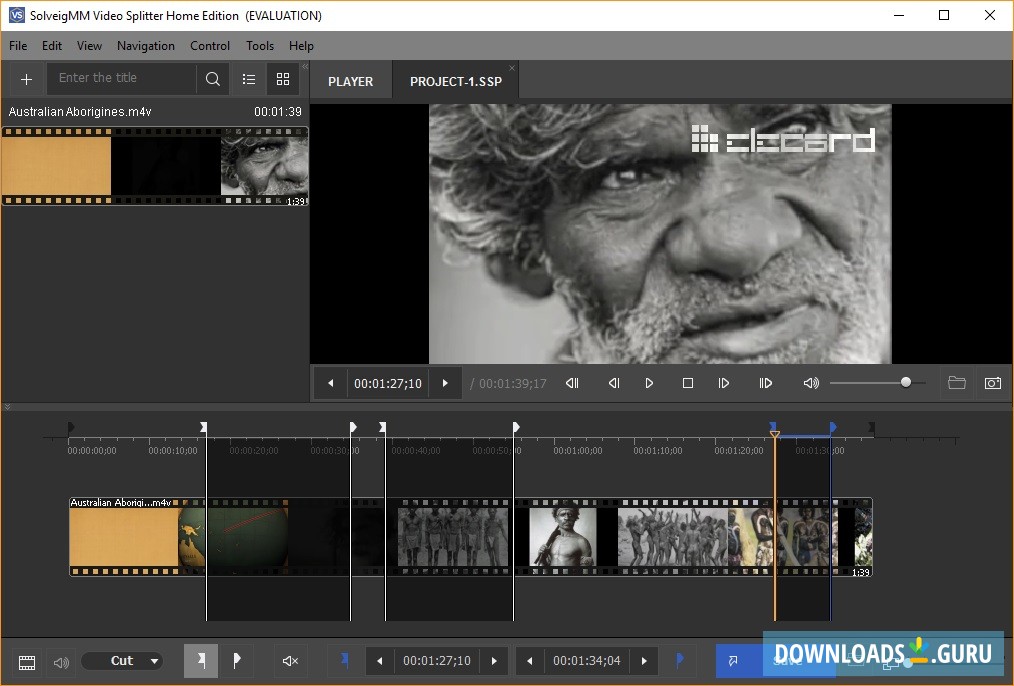Toggle the mute-fragment speaker icon
The image size is (1014, 686).
290,661
